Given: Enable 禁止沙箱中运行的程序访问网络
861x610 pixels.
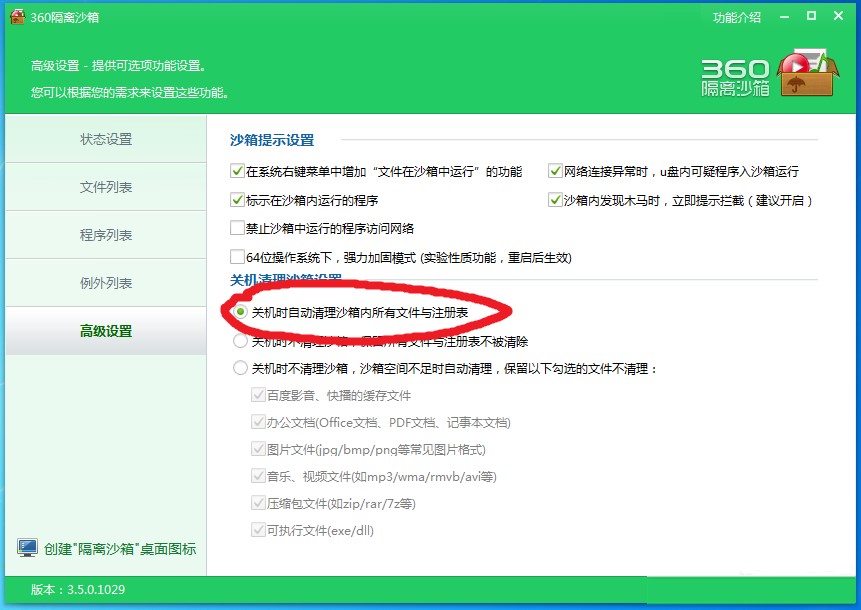Looking at the screenshot, I should (237, 228).
